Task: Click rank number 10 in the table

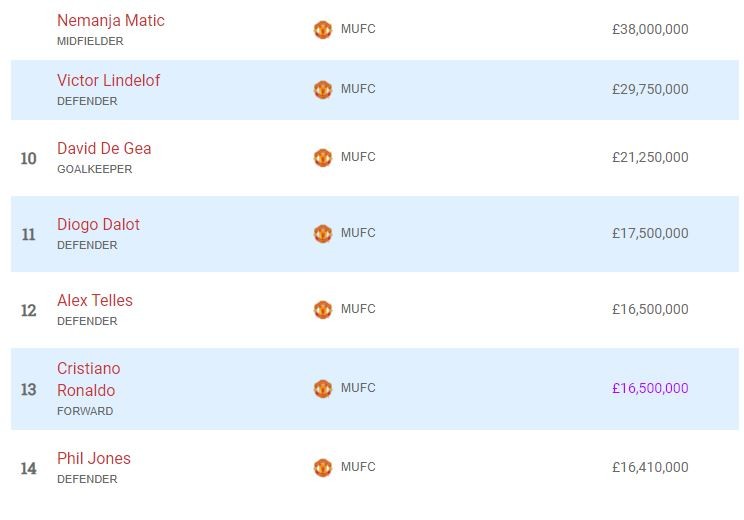Action: pos(28,159)
